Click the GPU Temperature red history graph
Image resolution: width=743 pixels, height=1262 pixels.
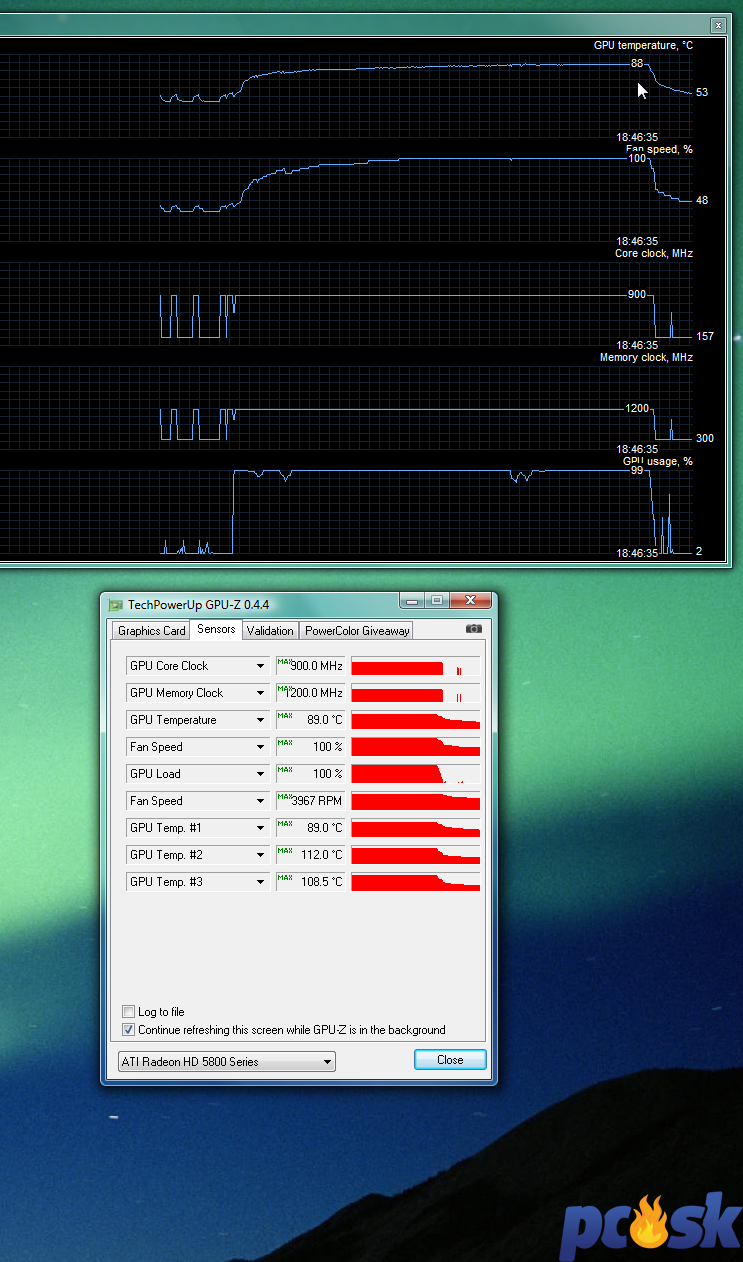(416, 720)
